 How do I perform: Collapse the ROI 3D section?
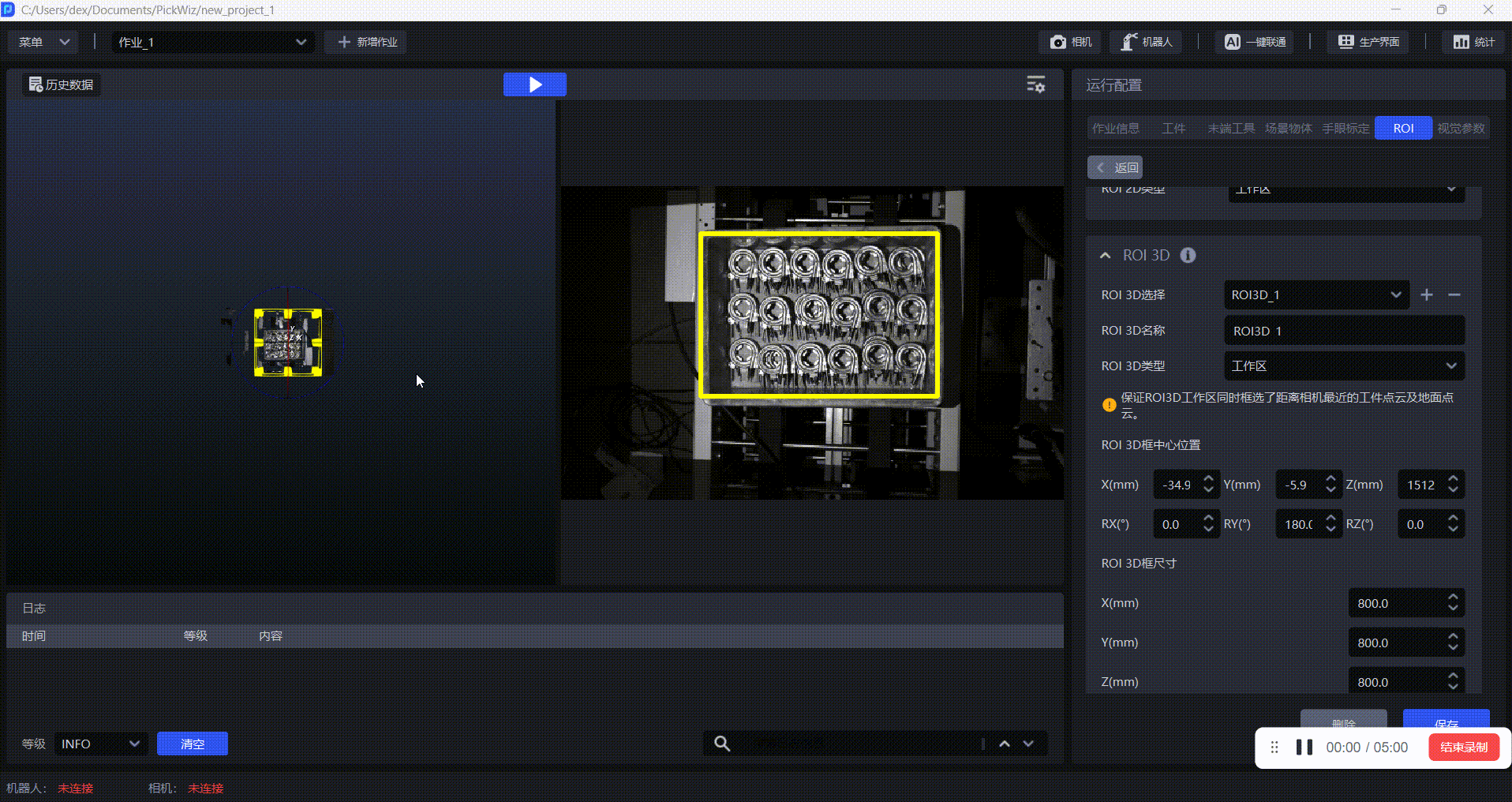[x=1105, y=255]
